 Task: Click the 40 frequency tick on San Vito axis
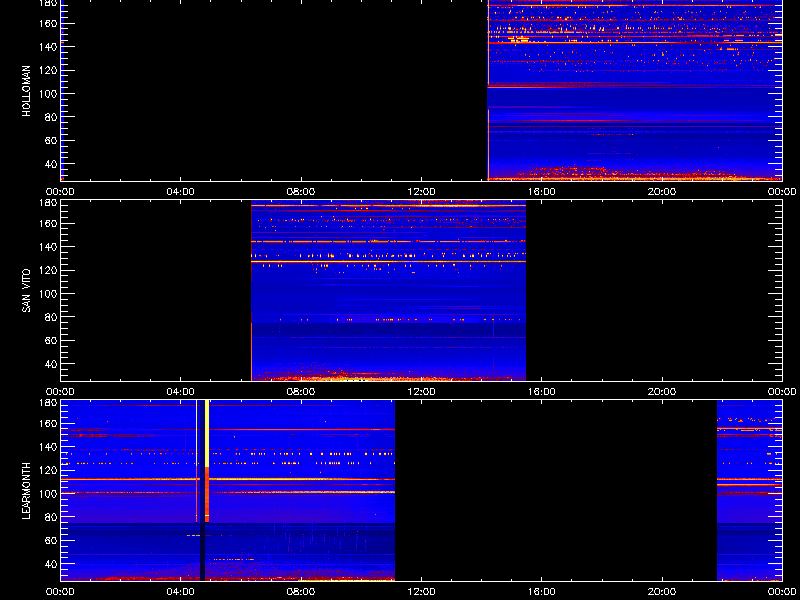tap(51, 364)
